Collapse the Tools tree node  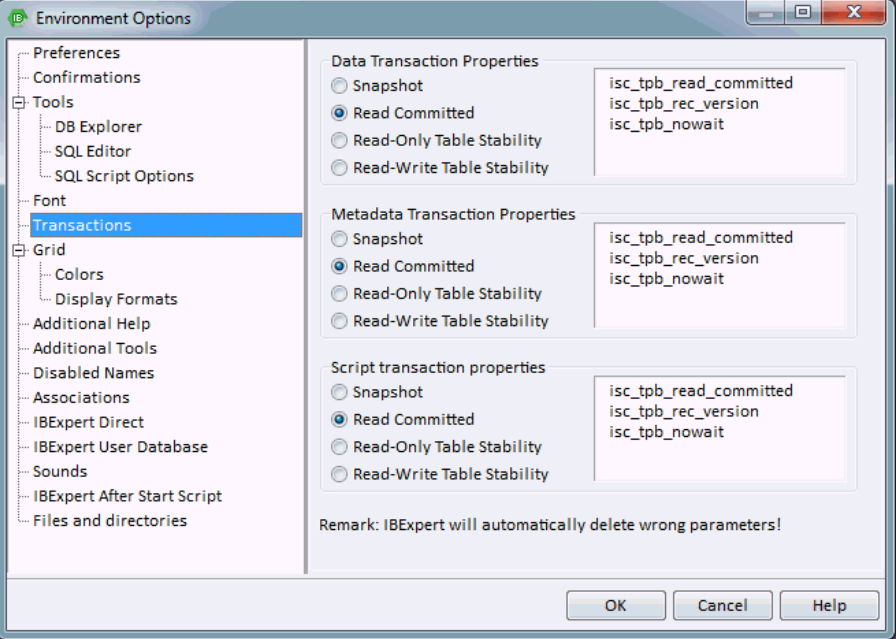pos(19,102)
